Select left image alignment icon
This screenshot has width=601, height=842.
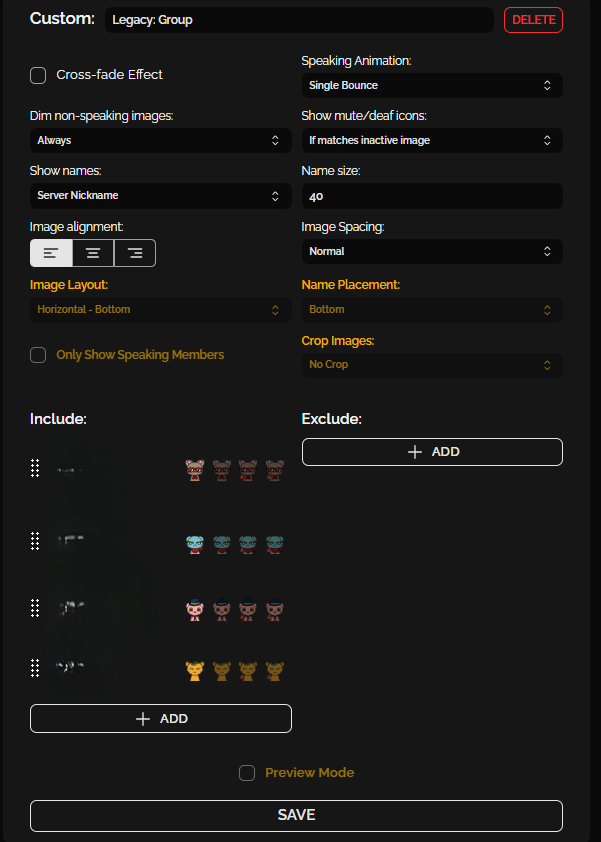(51, 253)
